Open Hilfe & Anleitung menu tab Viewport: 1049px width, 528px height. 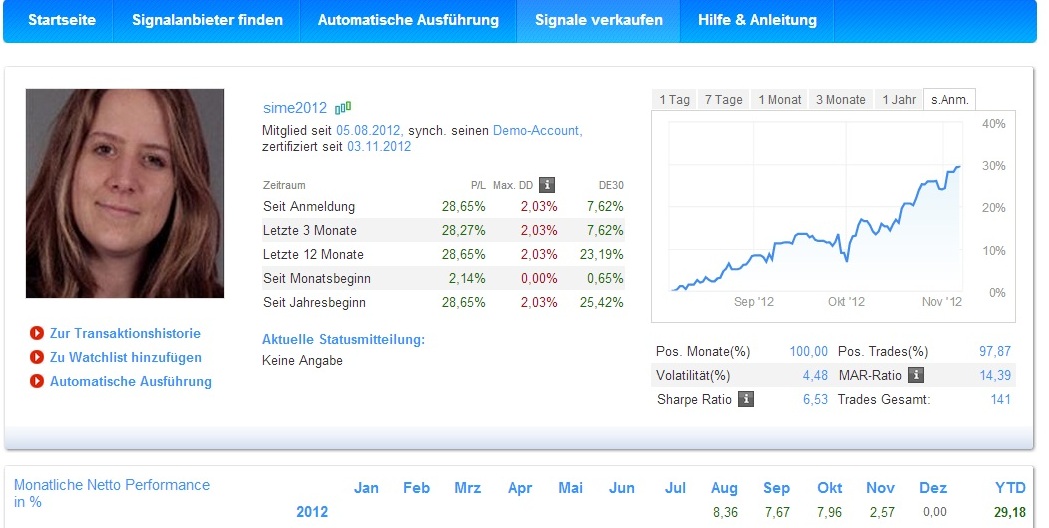click(x=757, y=20)
